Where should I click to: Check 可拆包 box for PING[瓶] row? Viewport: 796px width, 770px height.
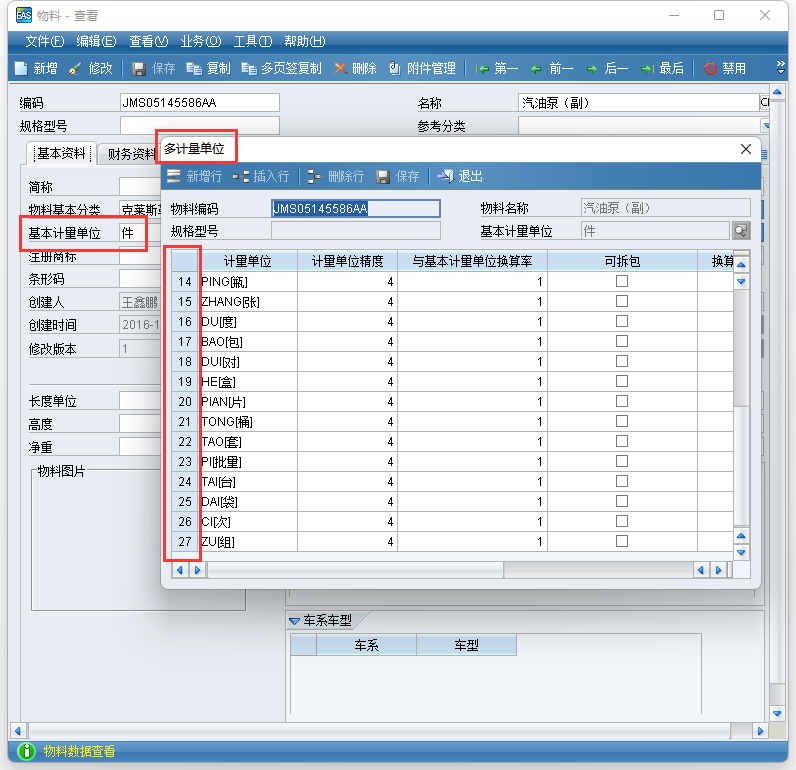click(622, 281)
